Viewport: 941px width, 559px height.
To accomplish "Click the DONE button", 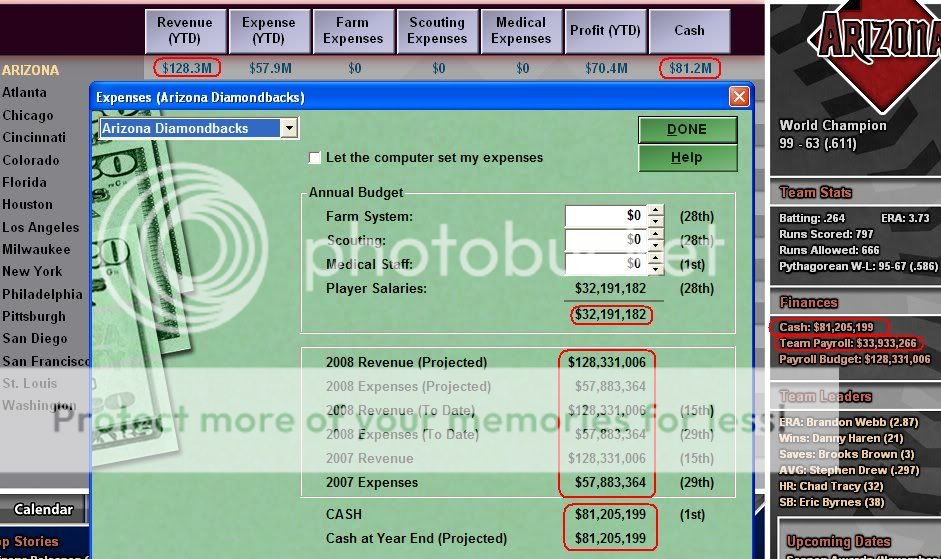I will 687,129.
